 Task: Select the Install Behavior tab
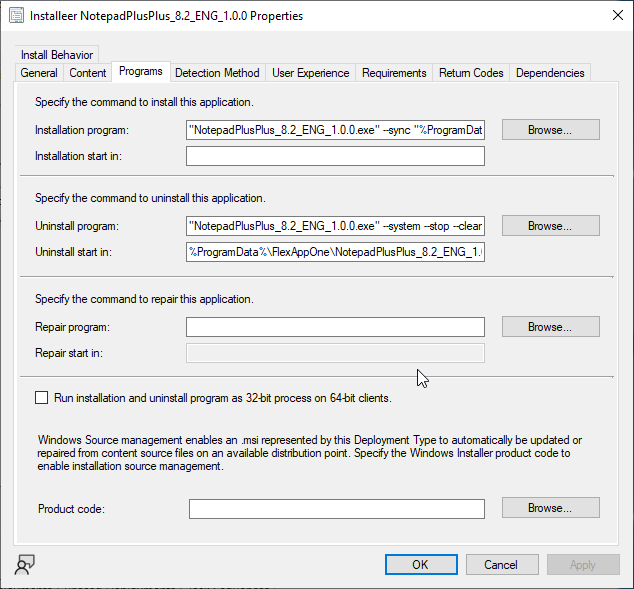57,55
